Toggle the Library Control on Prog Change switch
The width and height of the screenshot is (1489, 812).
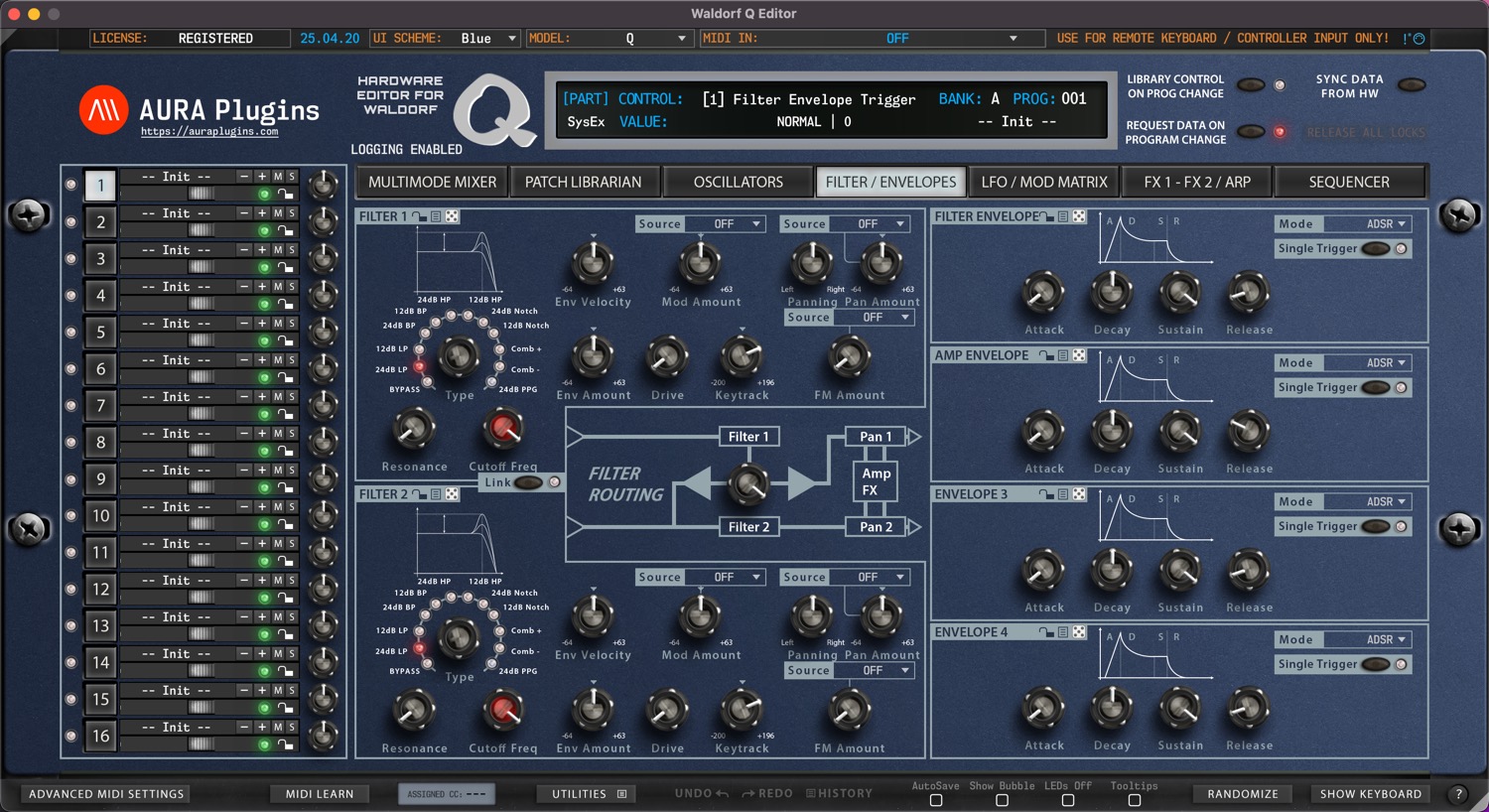1251,85
